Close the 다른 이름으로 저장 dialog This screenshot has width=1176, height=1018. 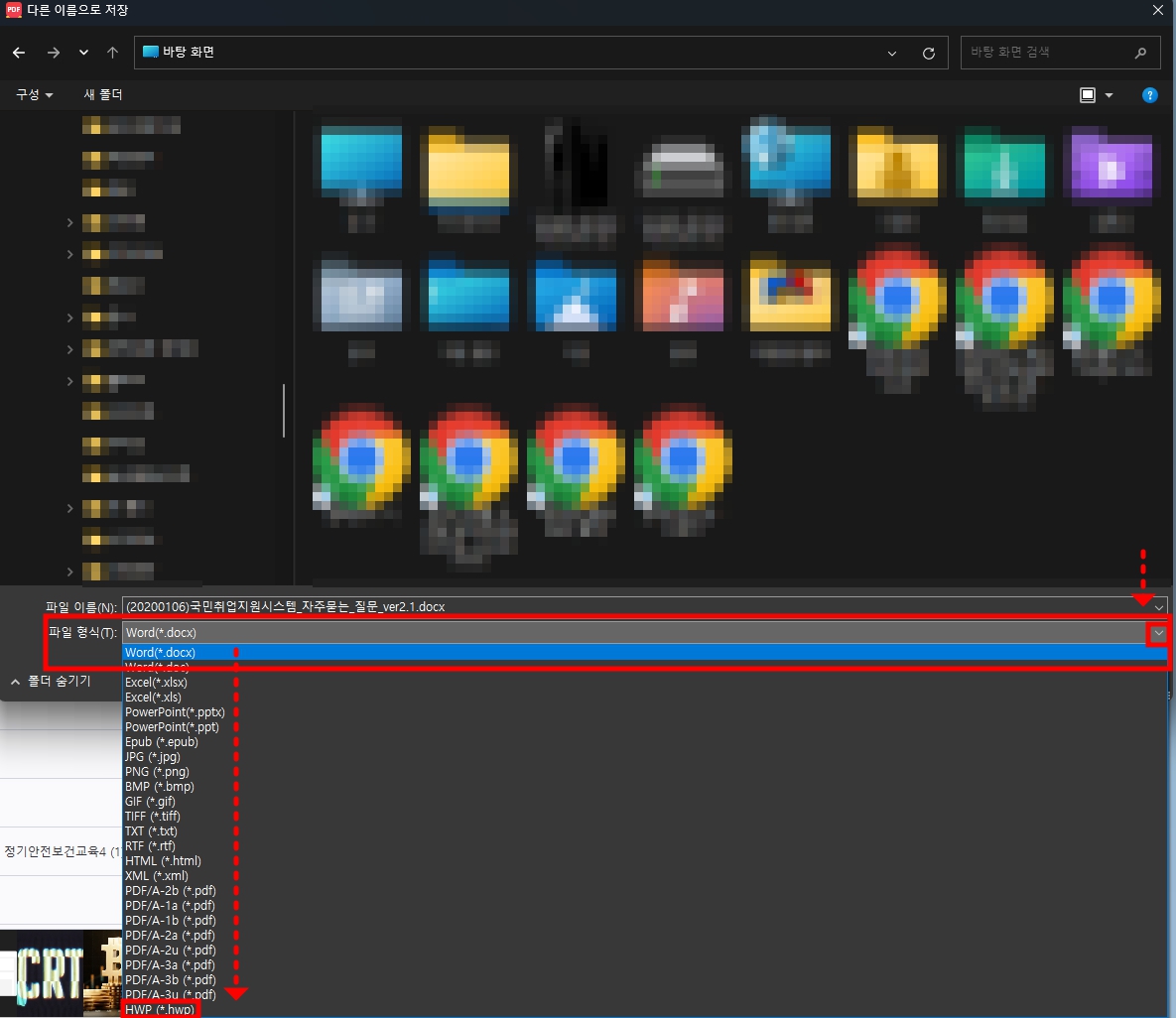point(1158,10)
